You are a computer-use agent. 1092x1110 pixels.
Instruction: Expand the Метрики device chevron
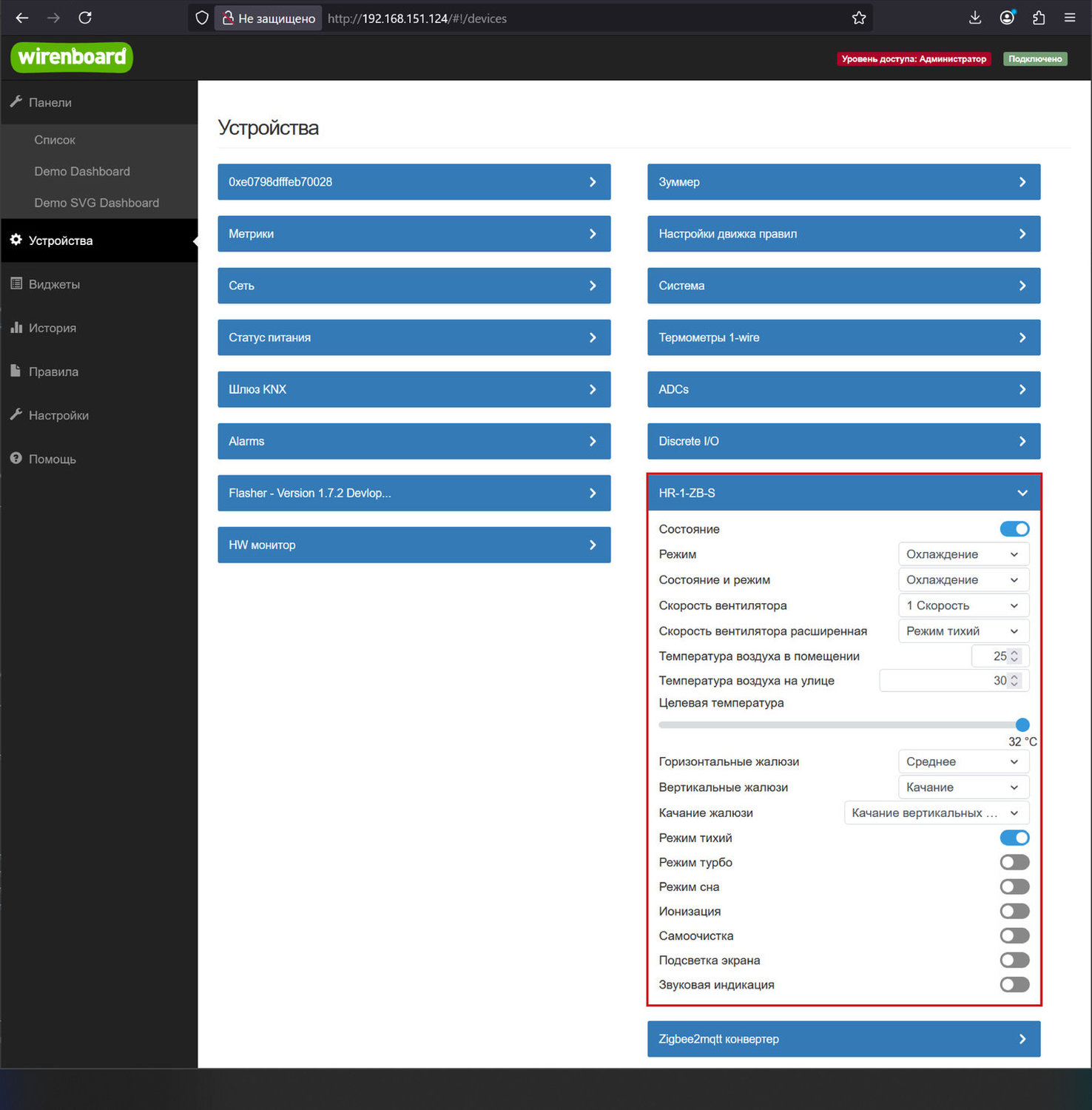(x=593, y=234)
